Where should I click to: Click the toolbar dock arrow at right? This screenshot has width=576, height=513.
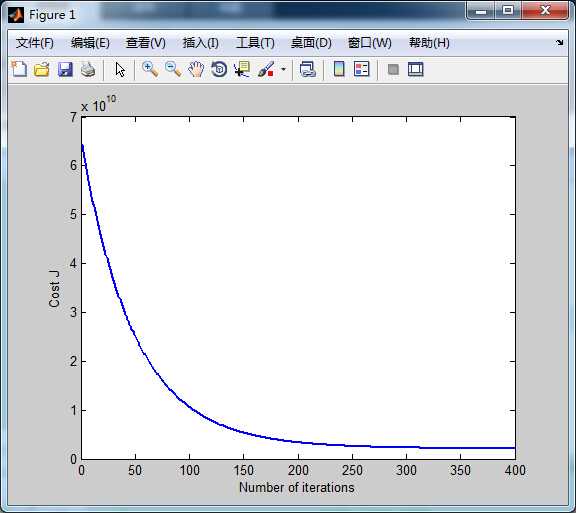(x=559, y=43)
